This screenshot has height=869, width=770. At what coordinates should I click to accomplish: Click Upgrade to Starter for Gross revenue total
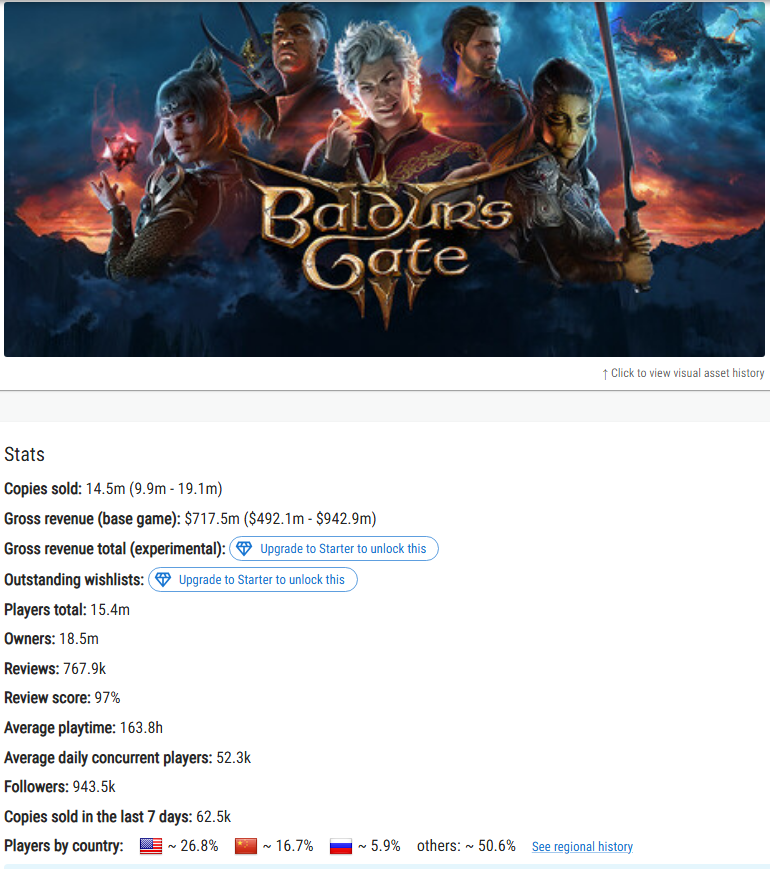pyautogui.click(x=334, y=549)
